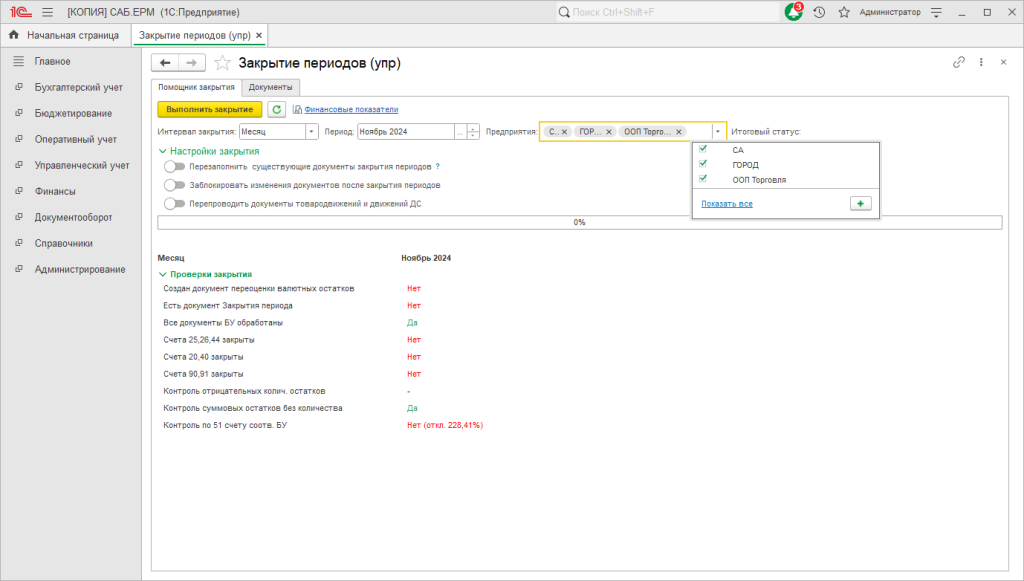Screen dimensions: 1024x581
Task: Open Справочники section
Action: (x=63, y=243)
